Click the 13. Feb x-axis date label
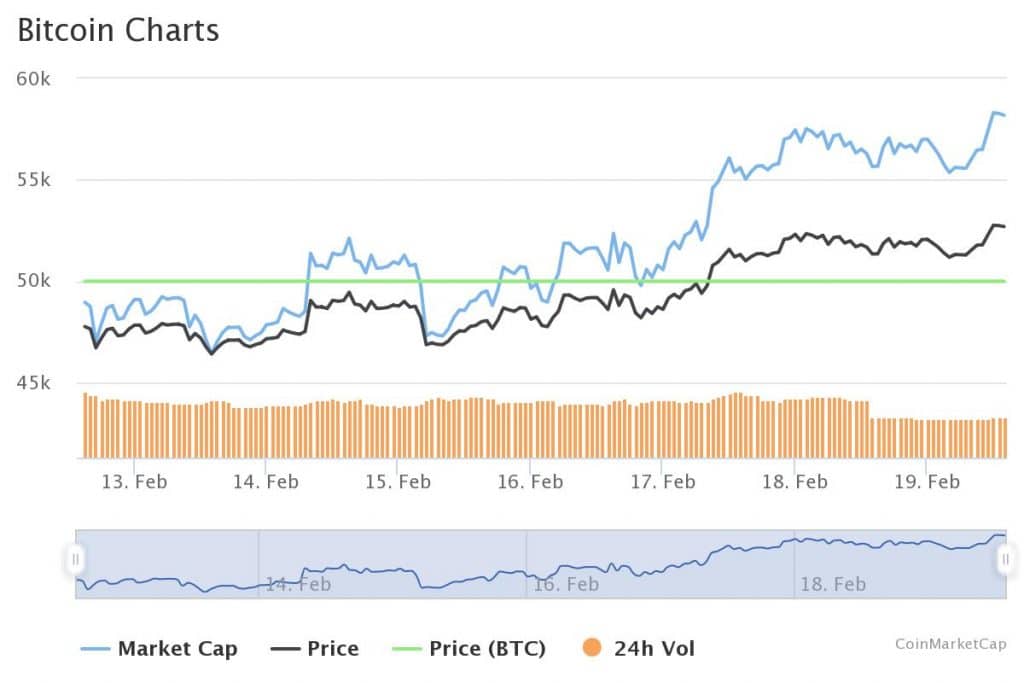Screen dimensions: 1024x683 tap(134, 482)
